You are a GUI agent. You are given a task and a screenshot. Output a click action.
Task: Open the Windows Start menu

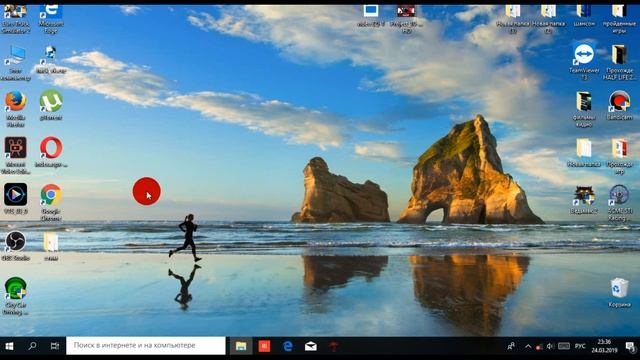9,347
